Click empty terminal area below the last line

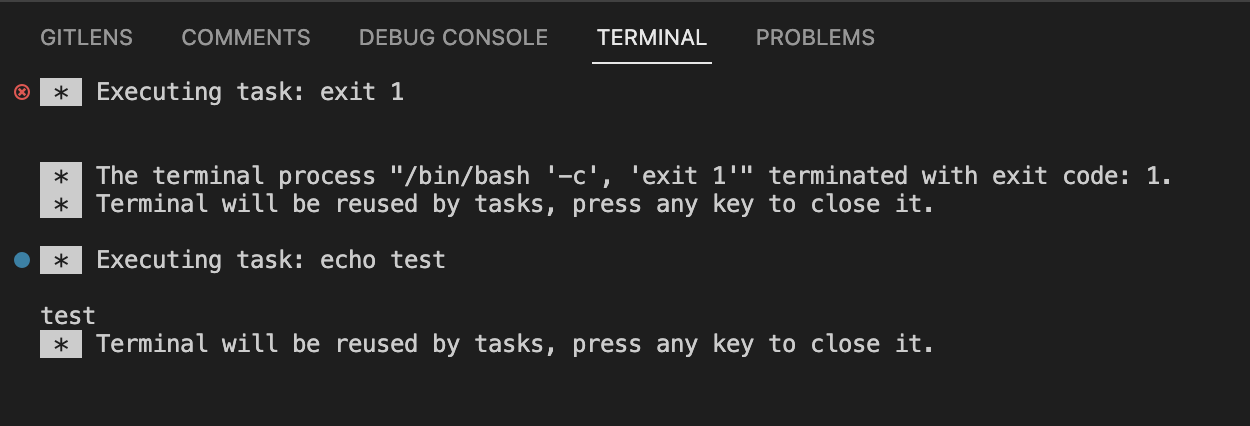tap(600, 395)
